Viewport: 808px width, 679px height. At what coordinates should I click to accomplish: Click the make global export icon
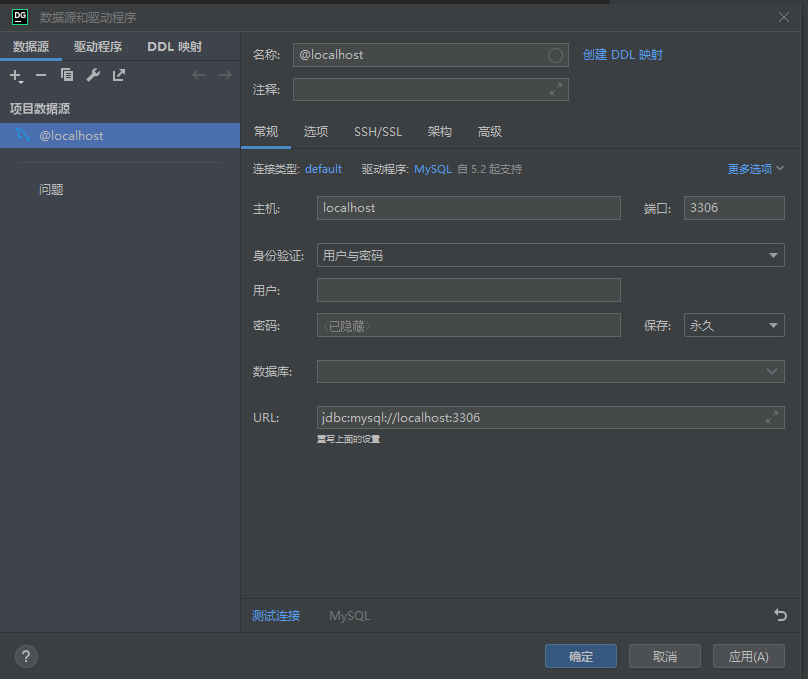(119, 75)
